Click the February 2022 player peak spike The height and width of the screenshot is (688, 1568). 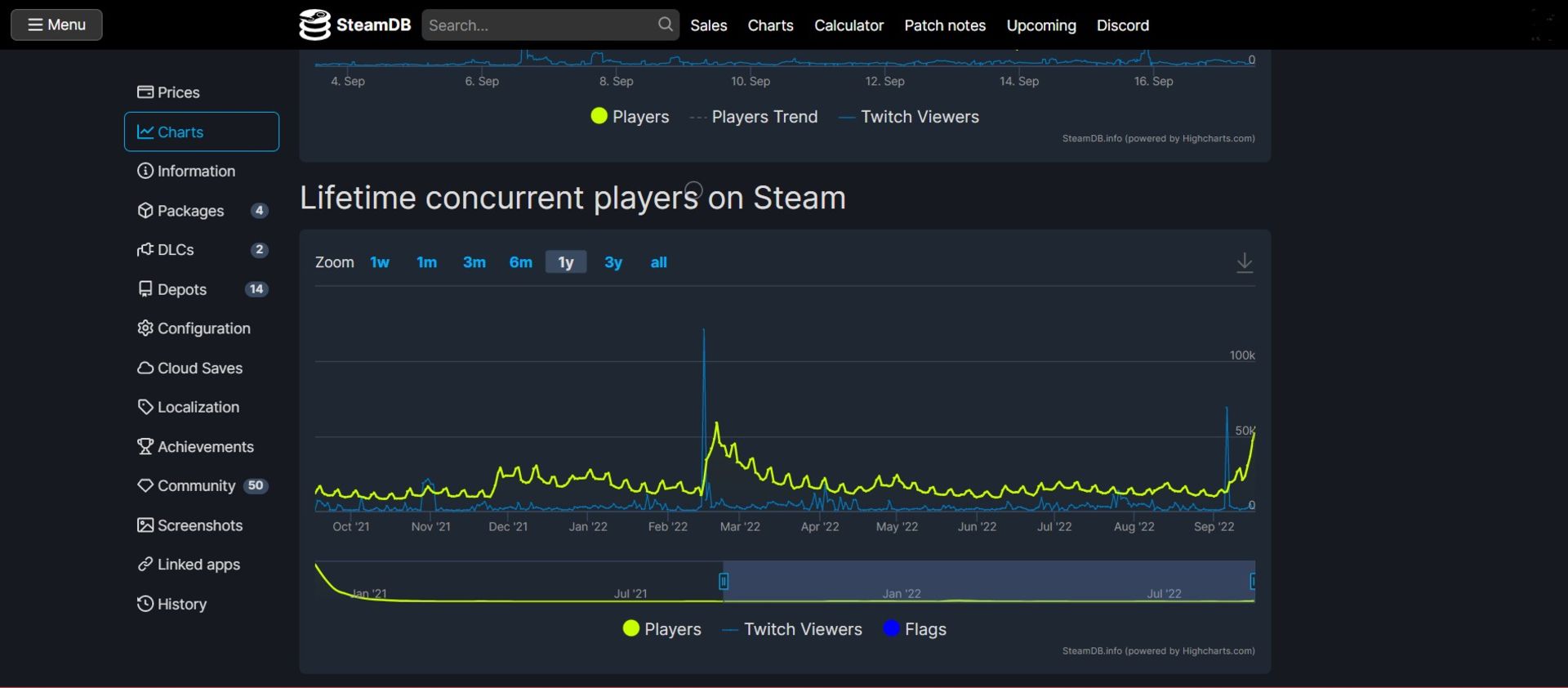(717, 423)
